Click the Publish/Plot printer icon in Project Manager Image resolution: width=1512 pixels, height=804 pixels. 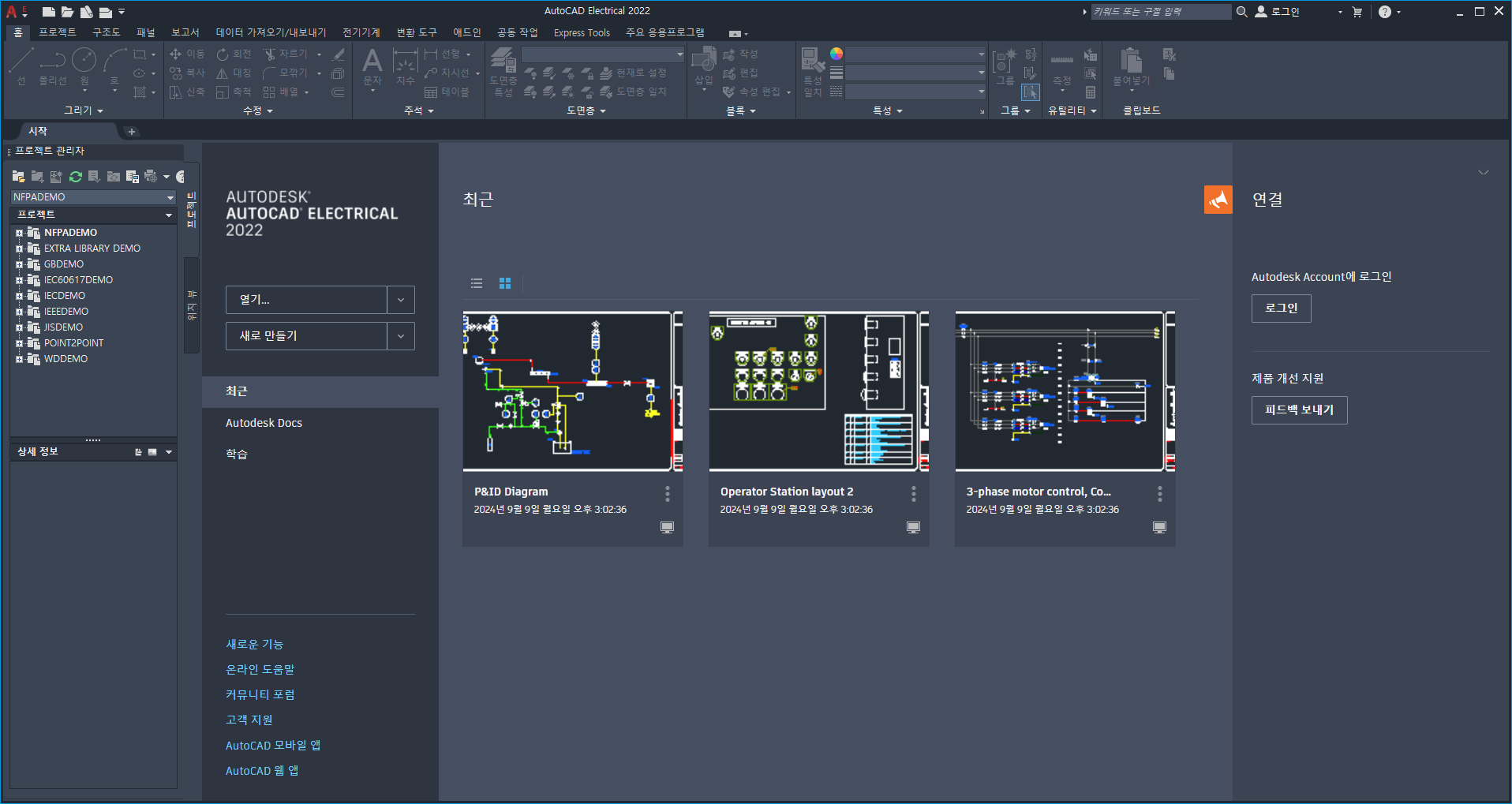[150, 176]
